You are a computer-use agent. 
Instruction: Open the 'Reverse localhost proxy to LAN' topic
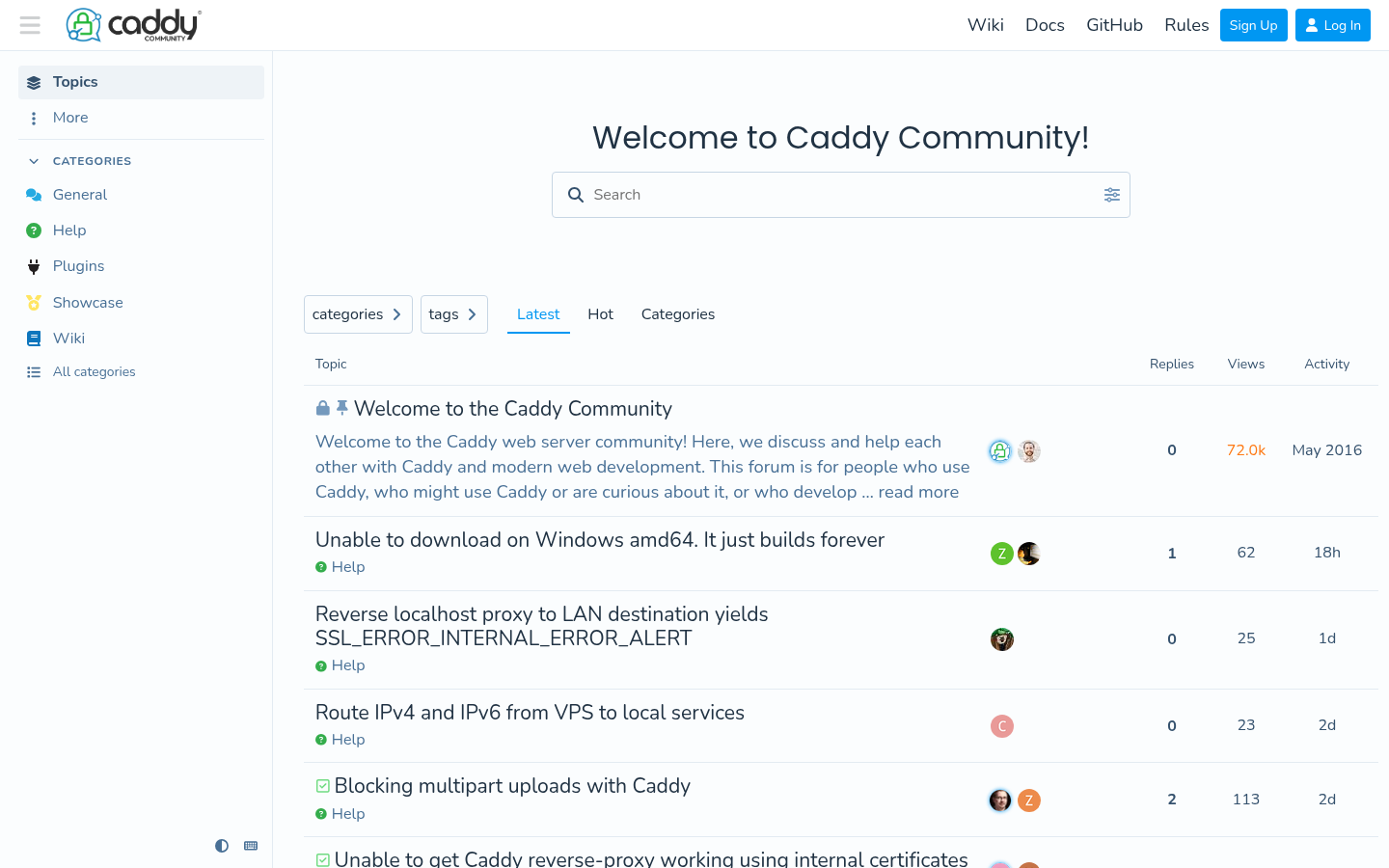pos(542,626)
